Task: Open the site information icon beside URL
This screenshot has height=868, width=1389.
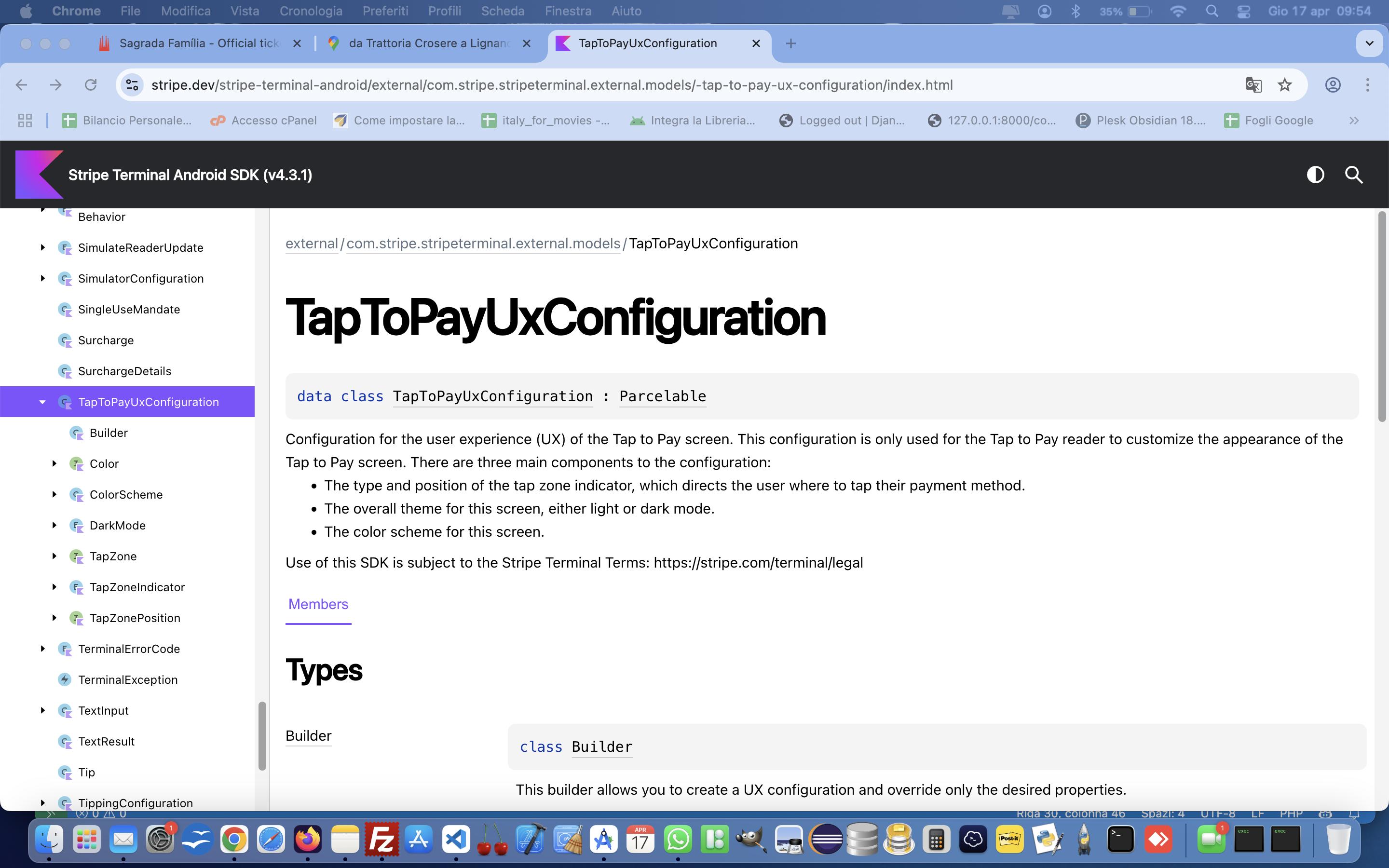Action: pos(132,85)
